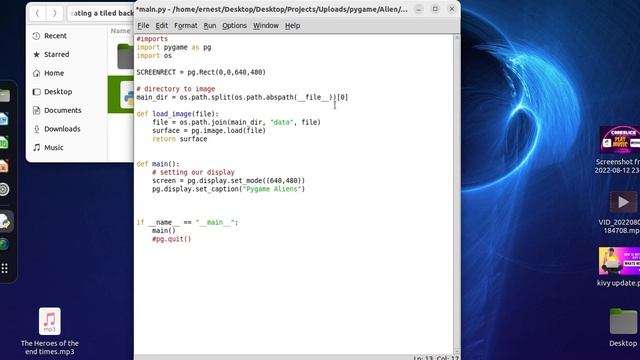Click the screen = pg.display.set_mode line

coord(229,180)
